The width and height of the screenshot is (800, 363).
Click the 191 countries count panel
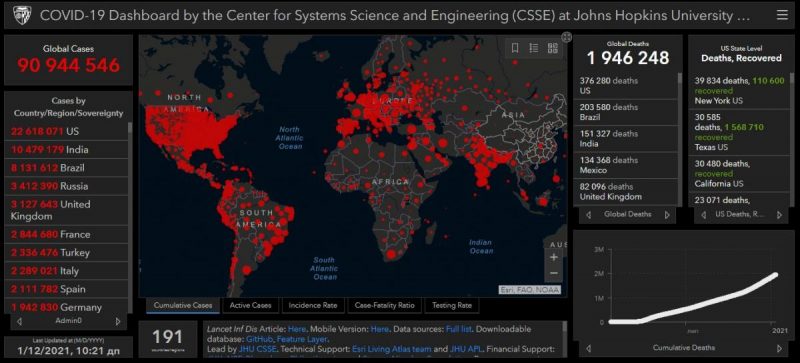(x=167, y=339)
